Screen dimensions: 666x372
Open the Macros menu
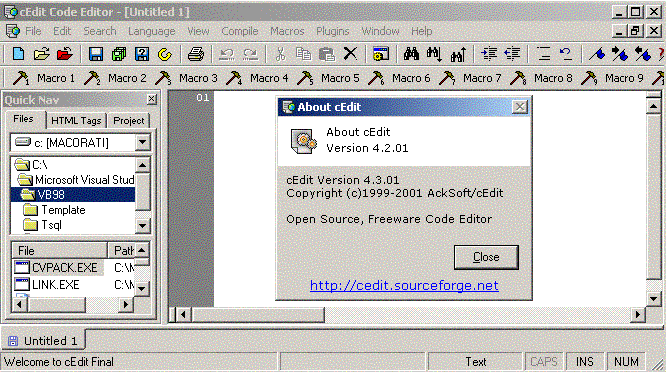pyautogui.click(x=288, y=31)
